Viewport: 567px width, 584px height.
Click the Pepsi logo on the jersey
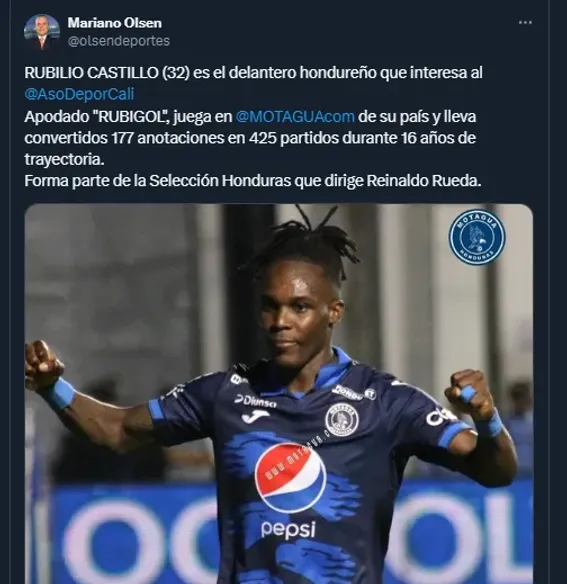[x=291, y=477]
